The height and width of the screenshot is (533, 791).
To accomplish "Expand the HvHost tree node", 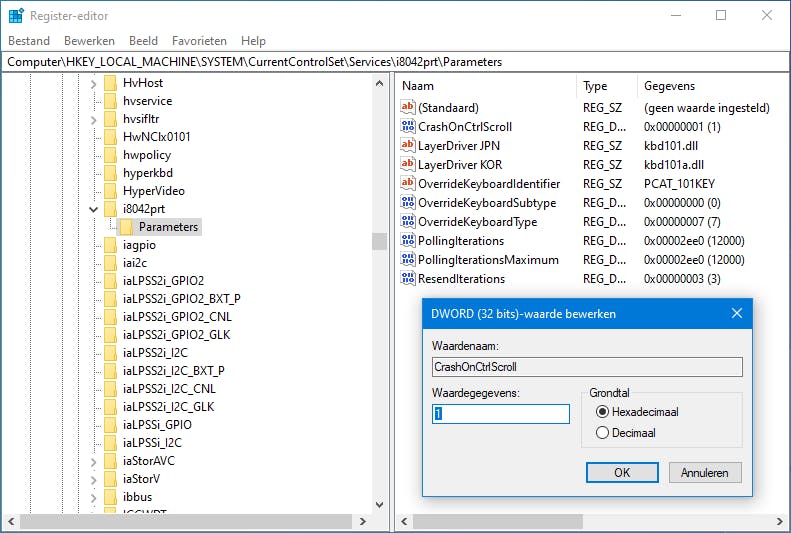I will (x=94, y=84).
